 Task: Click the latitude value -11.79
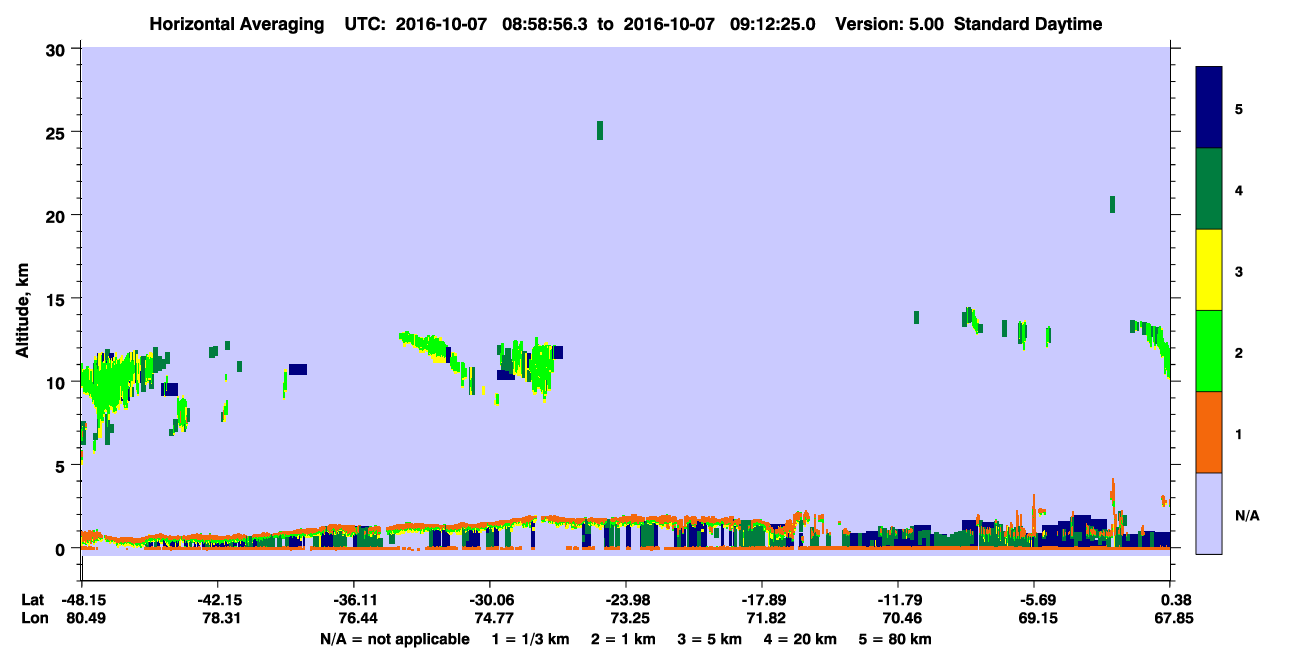tap(898, 600)
